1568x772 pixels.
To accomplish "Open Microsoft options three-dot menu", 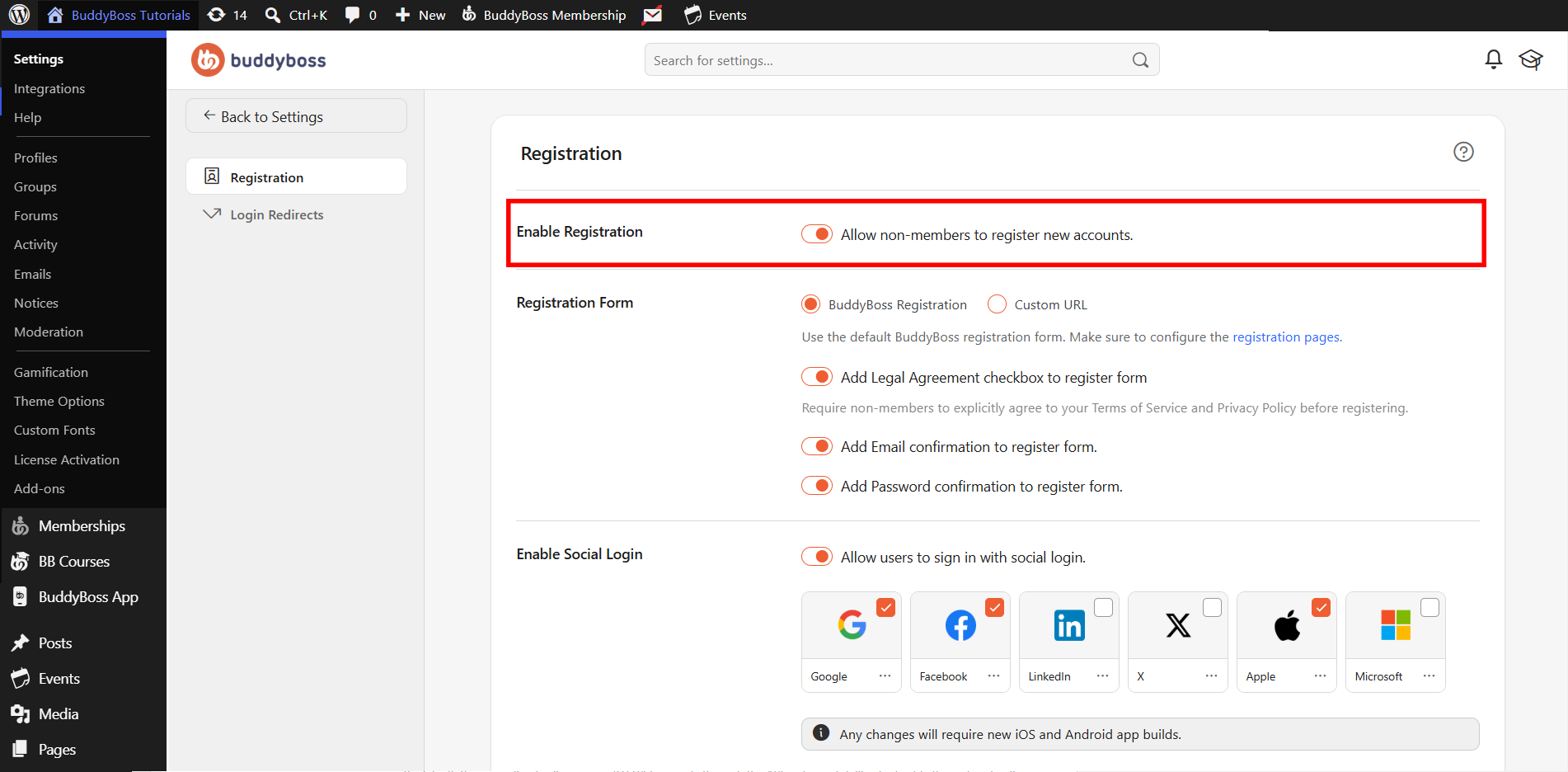I will (x=1429, y=676).
